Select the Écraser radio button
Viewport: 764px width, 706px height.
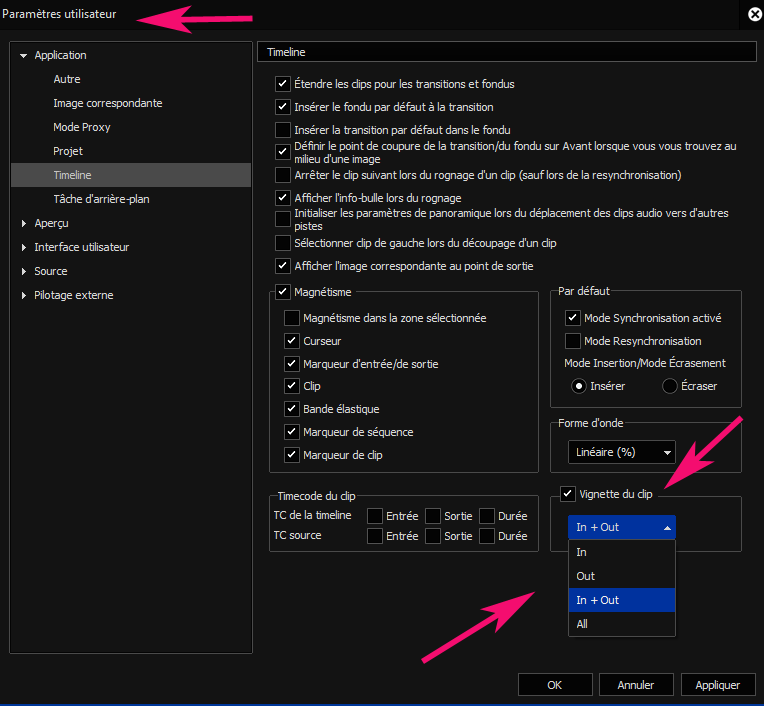point(669,386)
